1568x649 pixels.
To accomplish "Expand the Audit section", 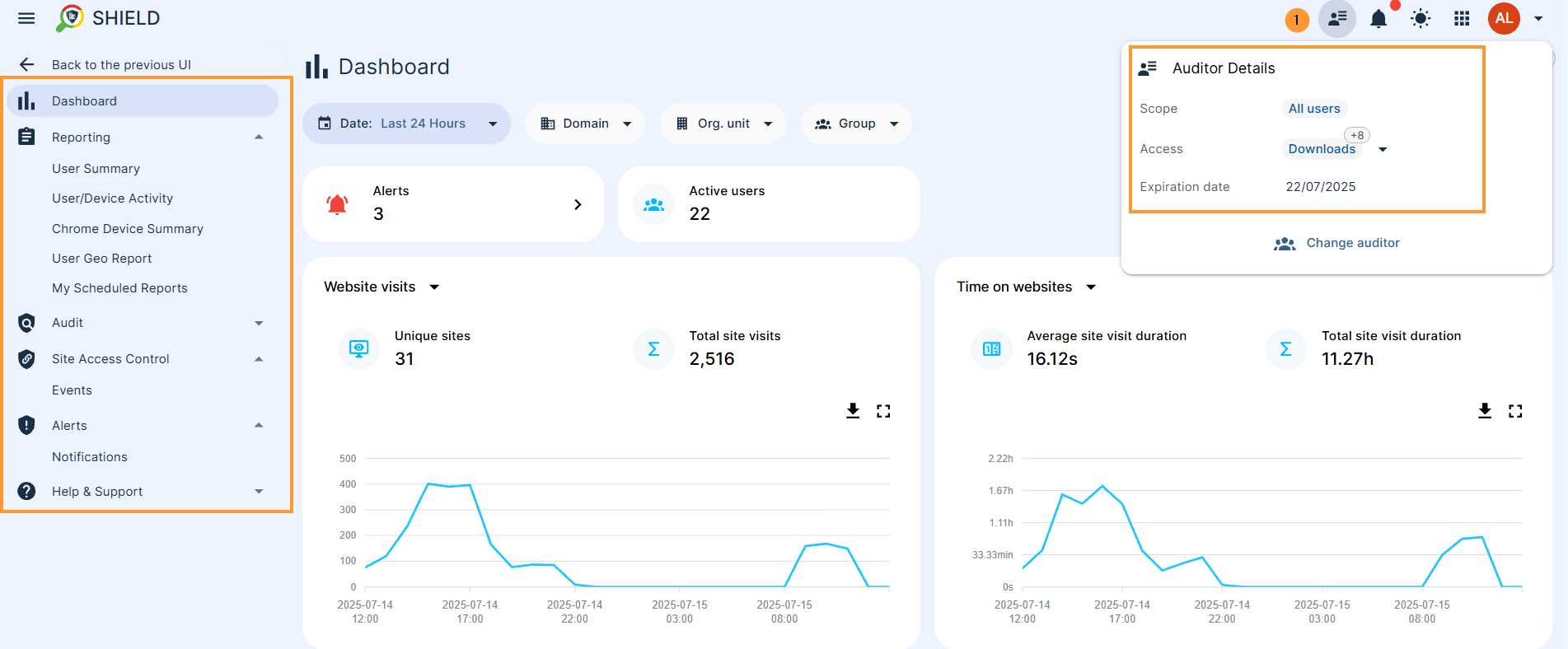I will click(259, 323).
